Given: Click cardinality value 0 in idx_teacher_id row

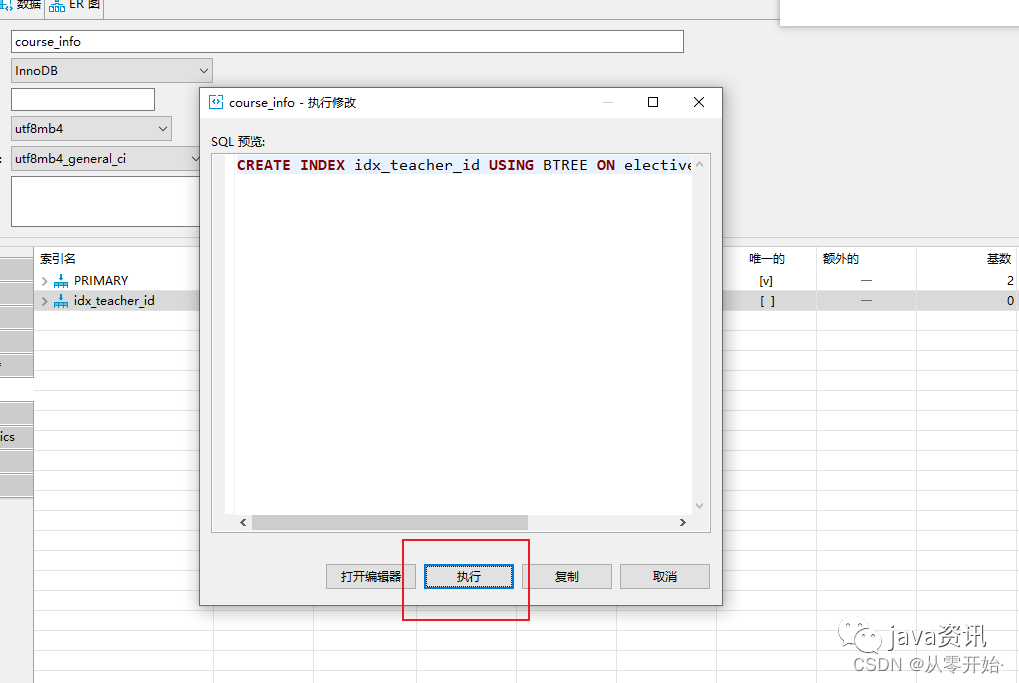Looking at the screenshot, I should click(1010, 301).
